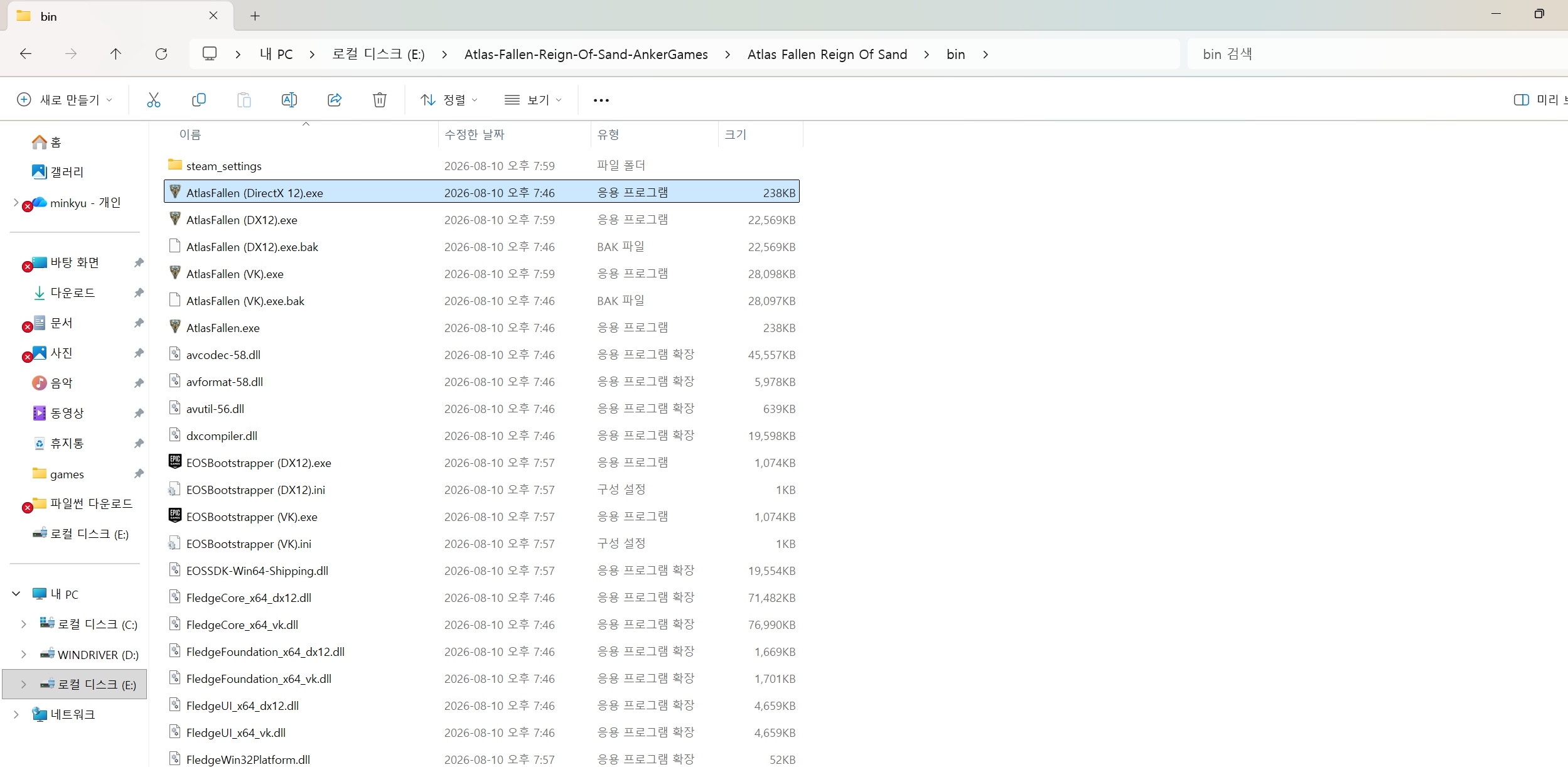
Task: Expand the minkyu - 개인 OneDrive node
Action: (16, 202)
